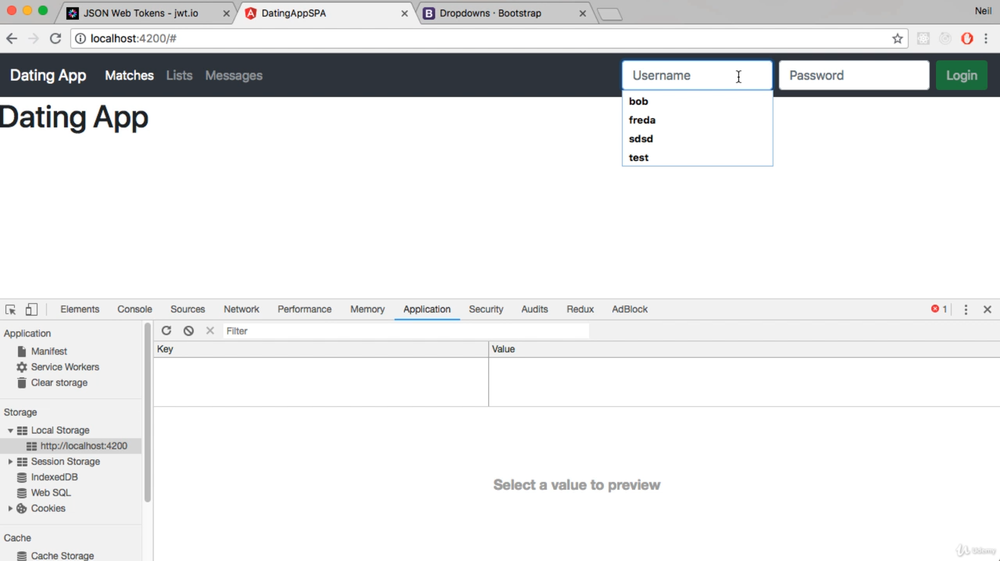Bookmark page with star icon

tap(897, 39)
